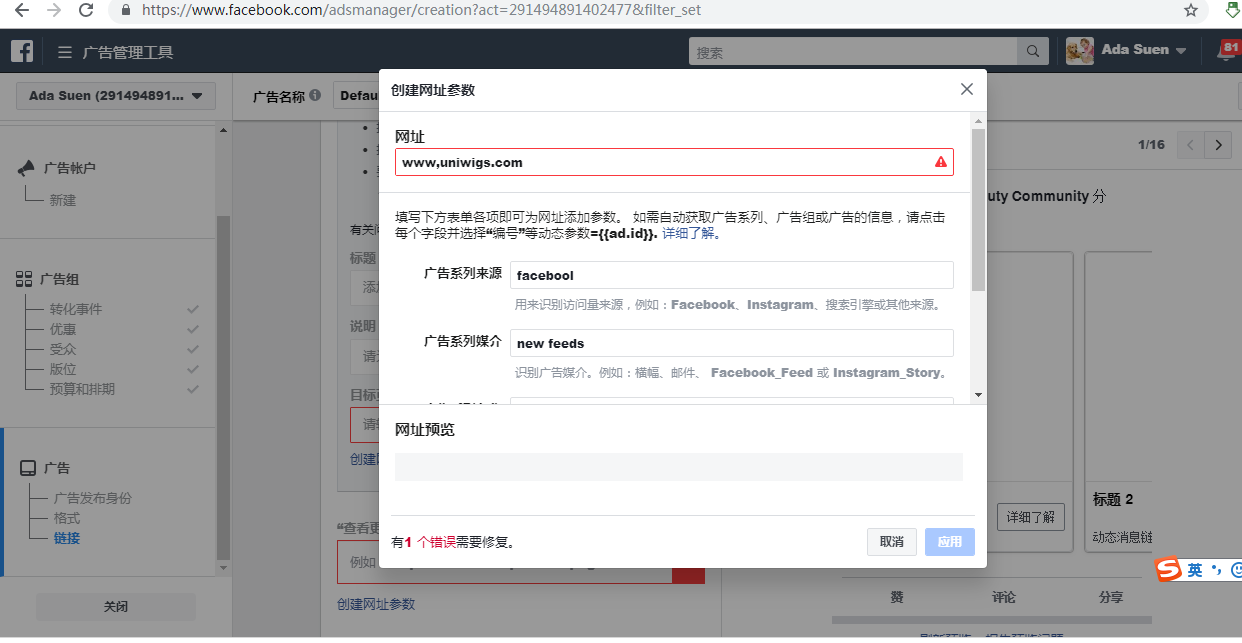Go to next preview with right arrow
Viewport: 1242px width, 643px height.
click(1217, 145)
